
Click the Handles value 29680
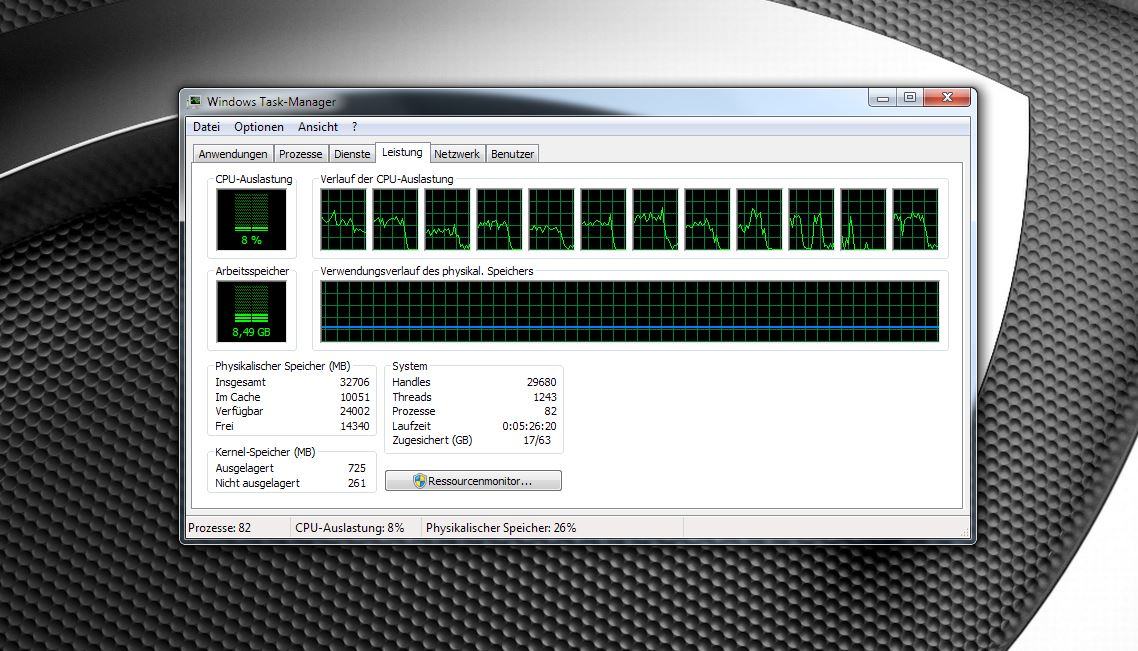(x=541, y=382)
